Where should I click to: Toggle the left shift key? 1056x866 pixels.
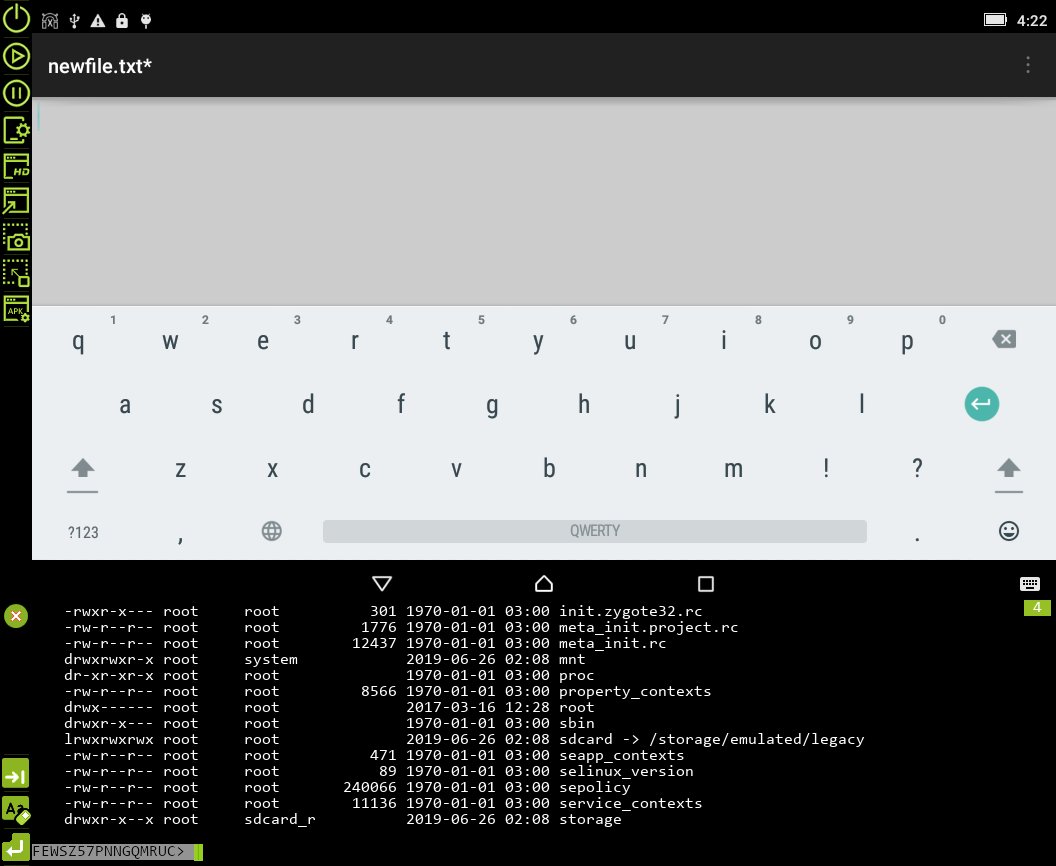(x=83, y=473)
